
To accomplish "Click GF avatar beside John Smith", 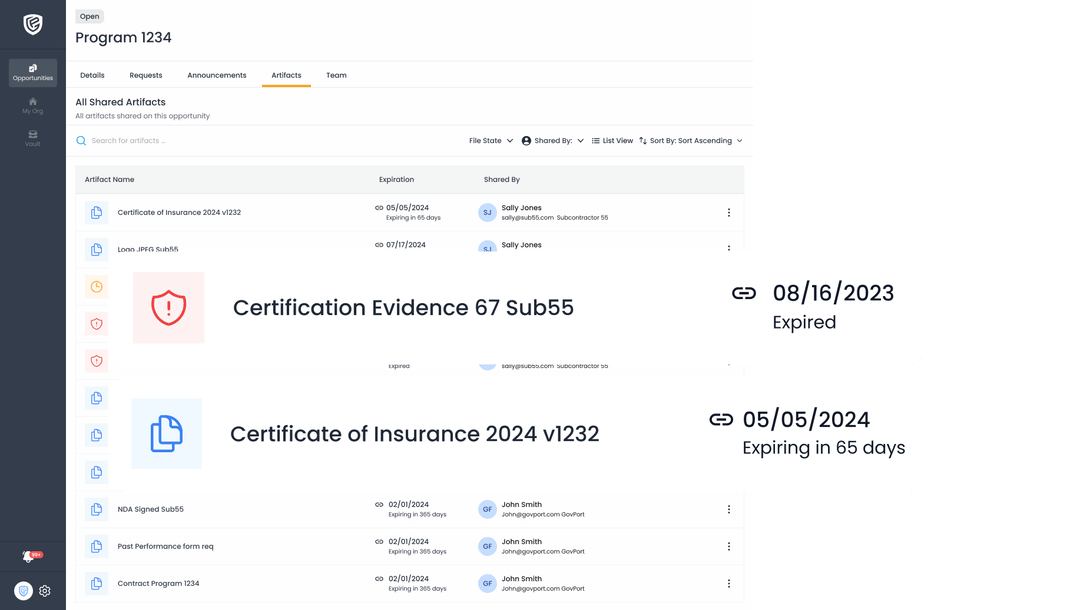I will coord(487,509).
